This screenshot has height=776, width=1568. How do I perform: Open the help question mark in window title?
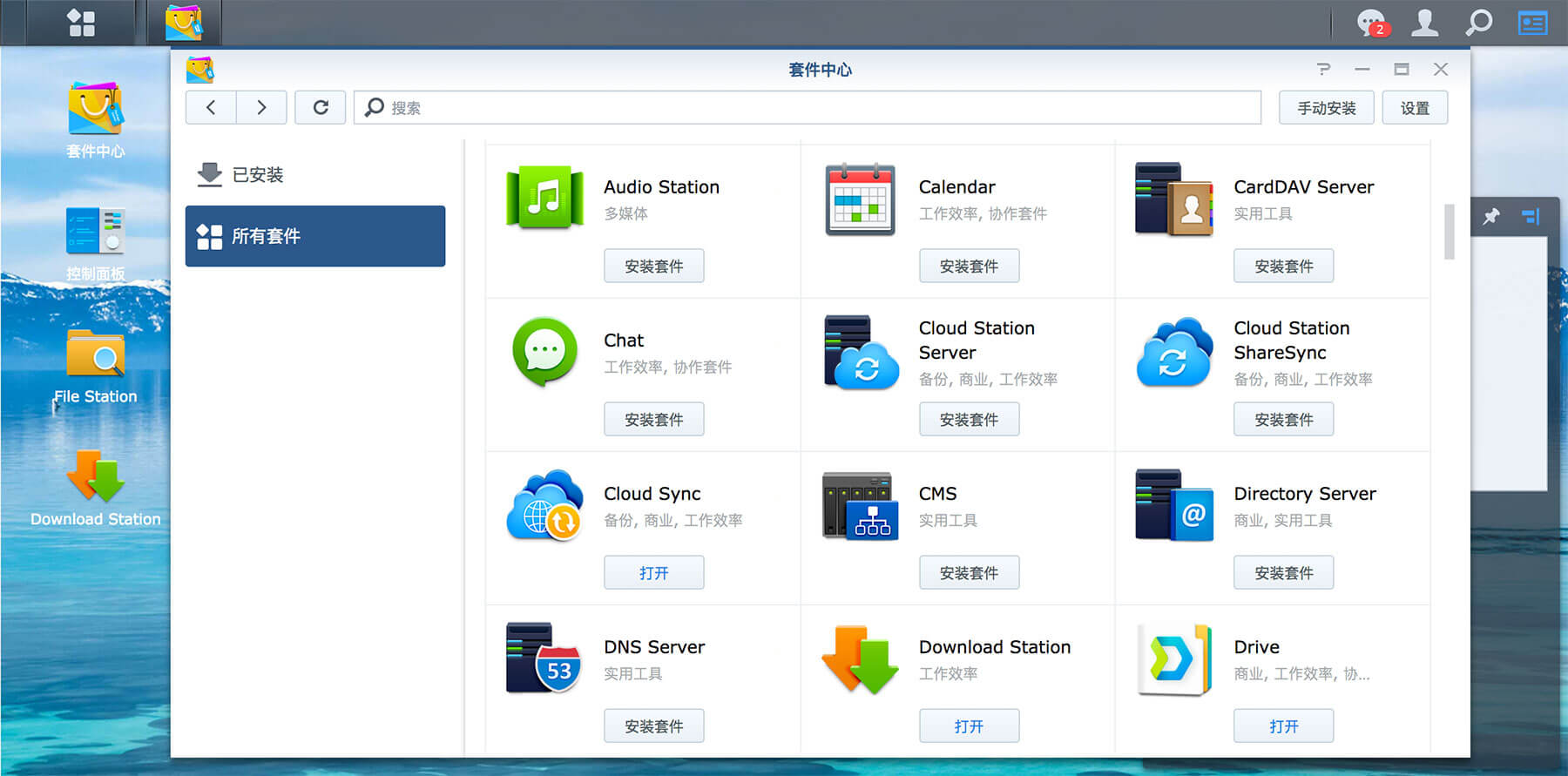click(1323, 69)
